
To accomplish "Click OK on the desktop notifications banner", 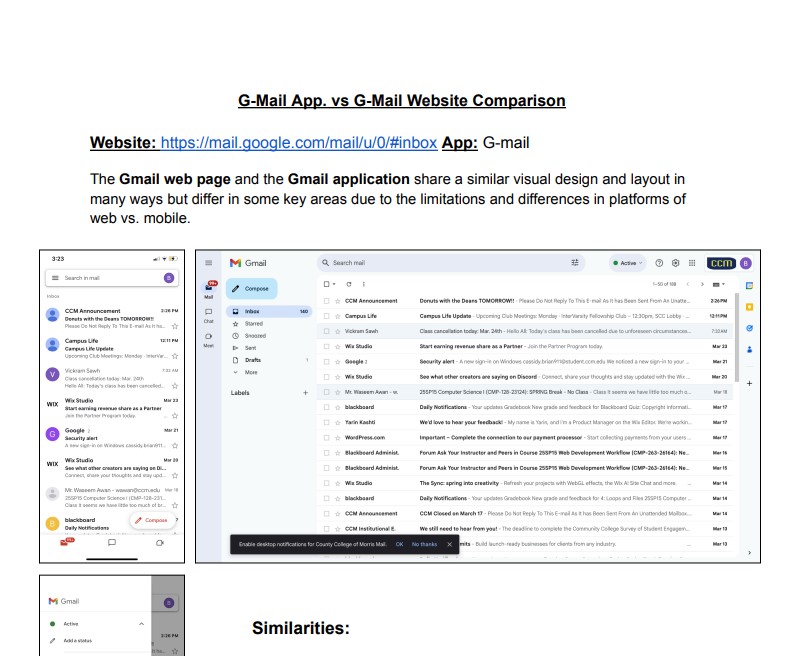I will pyautogui.click(x=399, y=545).
